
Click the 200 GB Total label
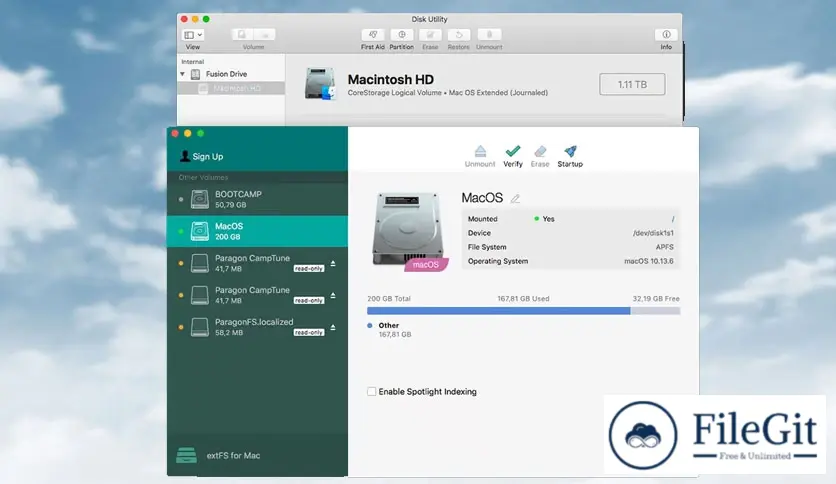click(389, 299)
